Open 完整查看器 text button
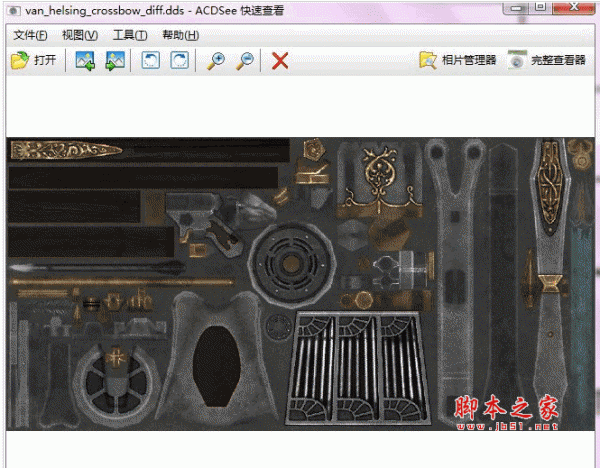600x468 pixels. [558, 60]
